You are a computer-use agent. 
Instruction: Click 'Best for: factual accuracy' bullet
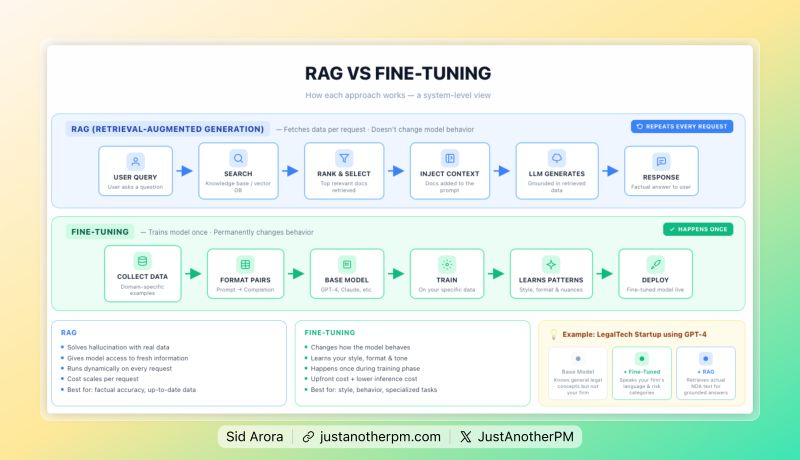(131, 390)
